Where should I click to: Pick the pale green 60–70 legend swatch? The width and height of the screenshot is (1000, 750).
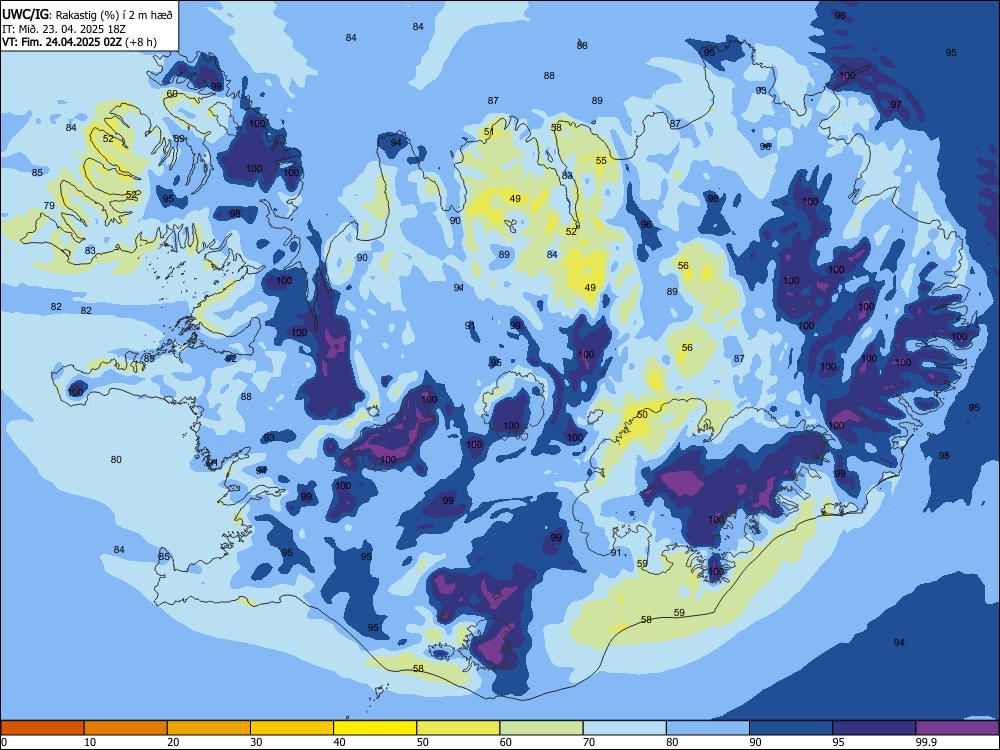tap(541, 728)
